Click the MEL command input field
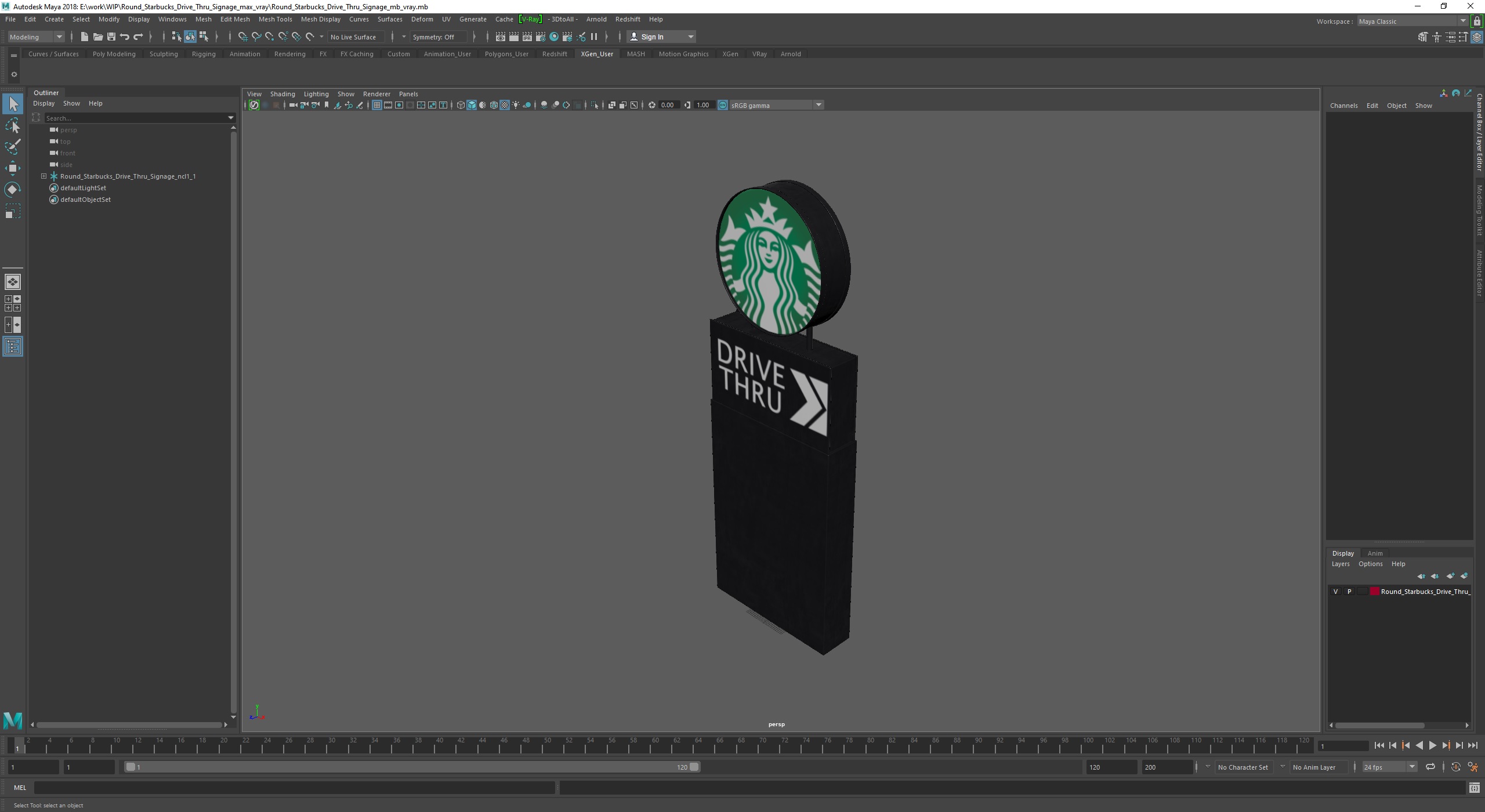The height and width of the screenshot is (812, 1485). click(295, 788)
